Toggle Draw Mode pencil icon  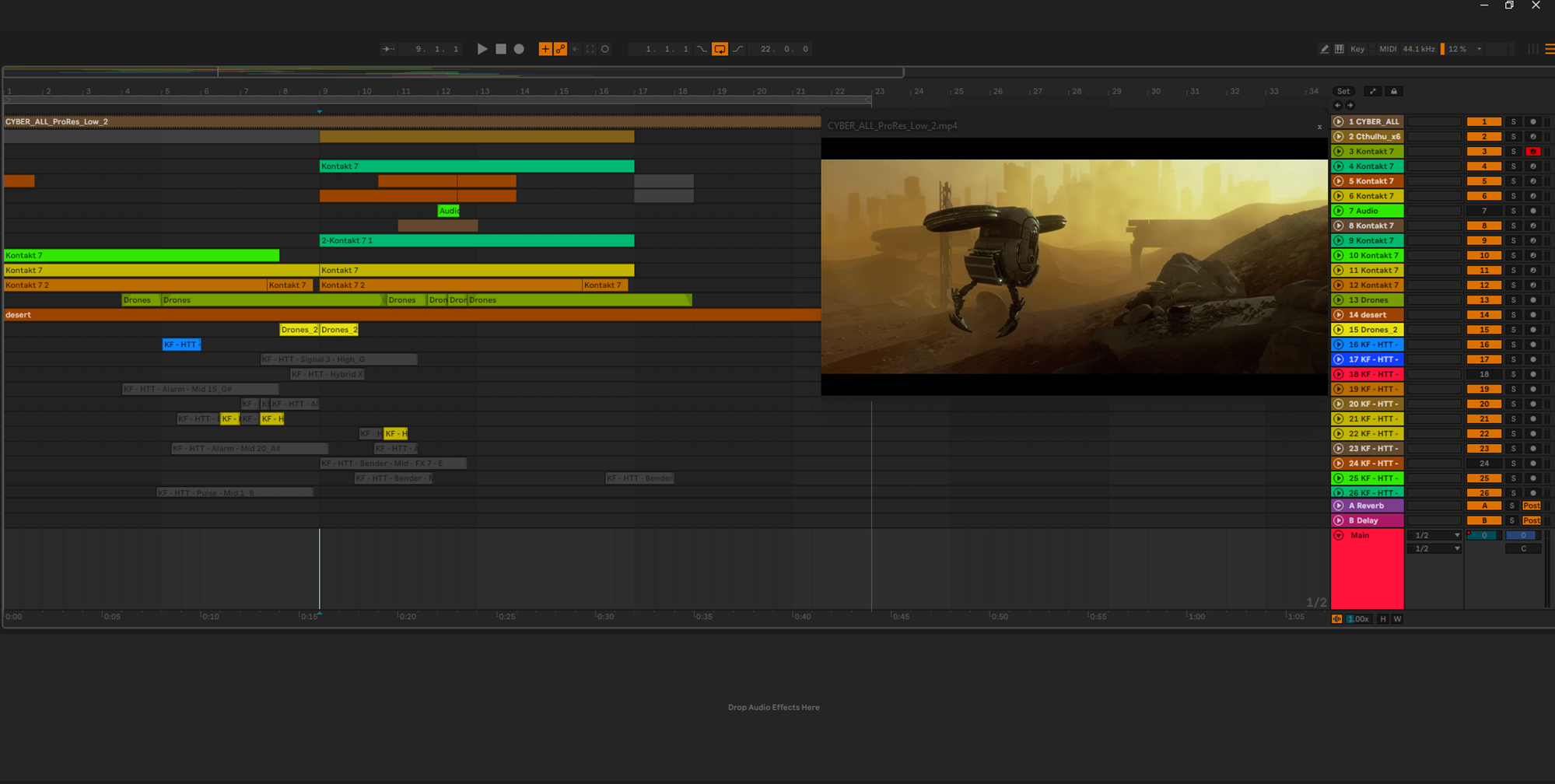coord(1324,49)
